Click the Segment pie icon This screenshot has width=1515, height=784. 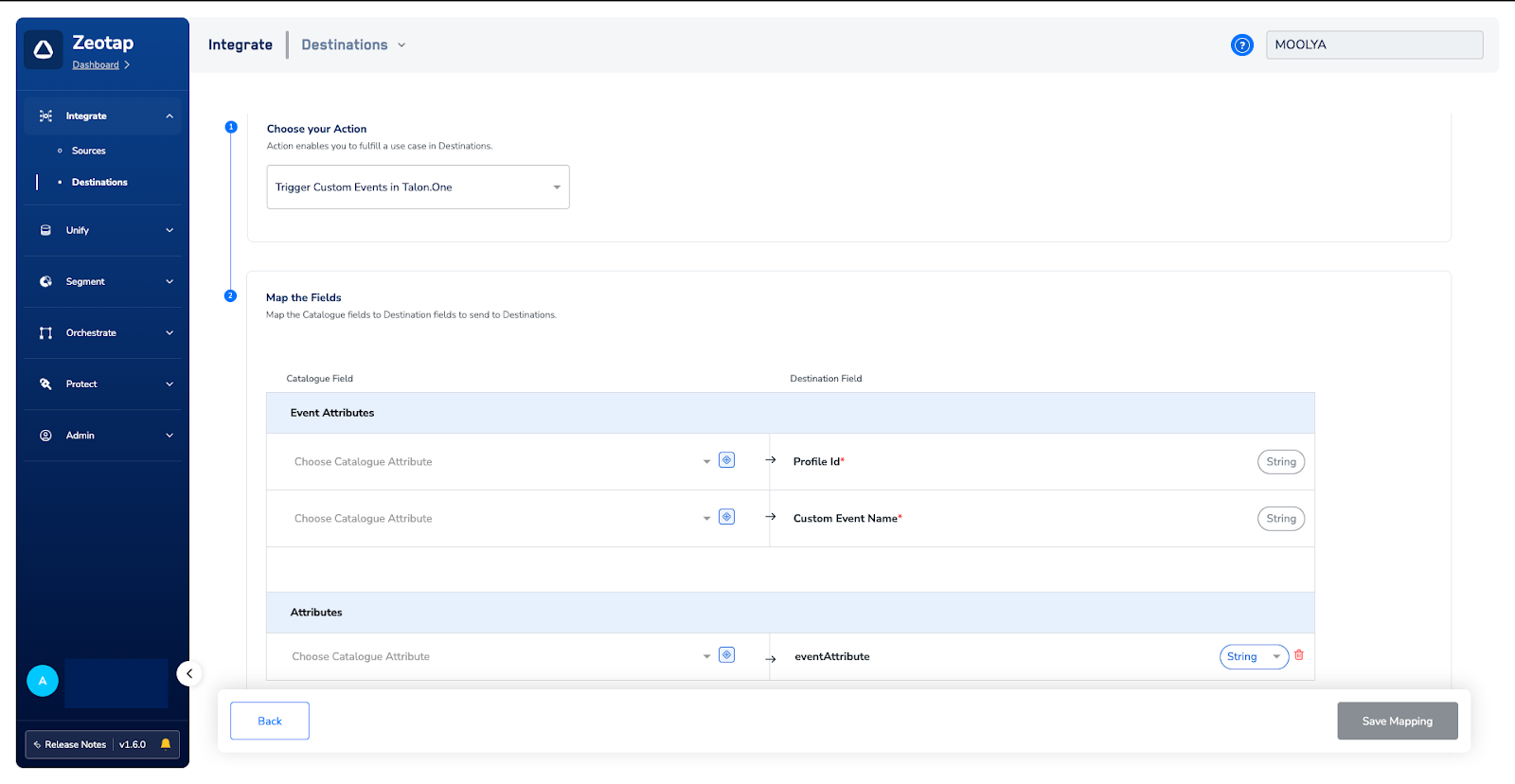pos(45,281)
